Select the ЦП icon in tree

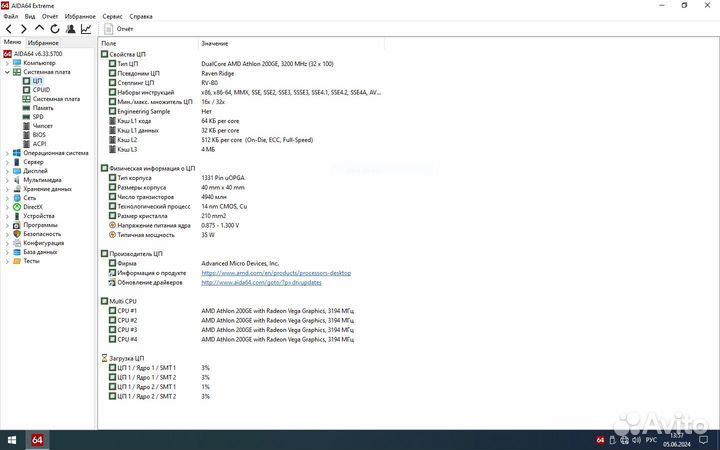pyautogui.click(x=26, y=81)
